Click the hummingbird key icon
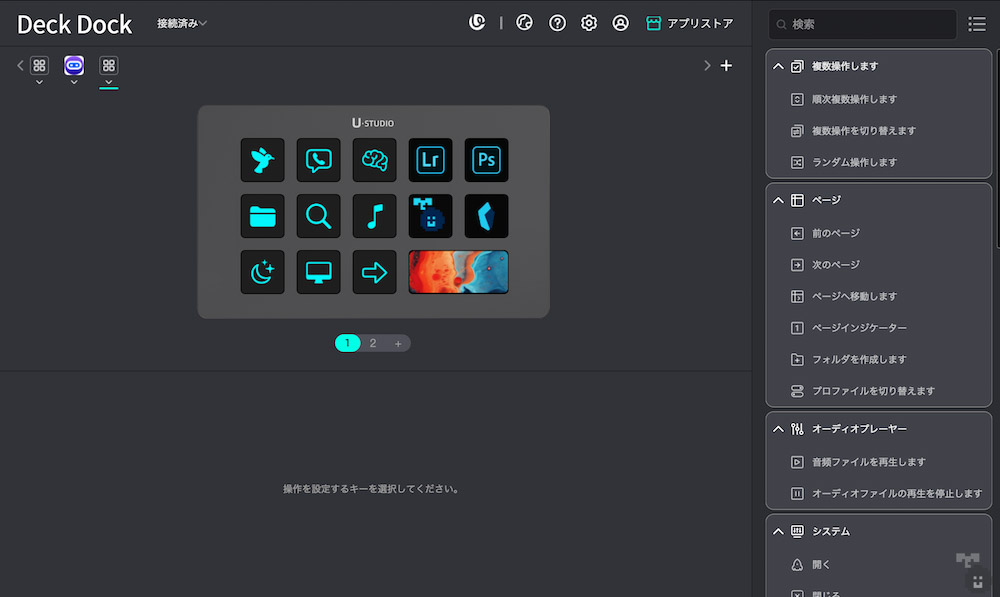Viewport: 1000px width, 597px height. [x=262, y=160]
